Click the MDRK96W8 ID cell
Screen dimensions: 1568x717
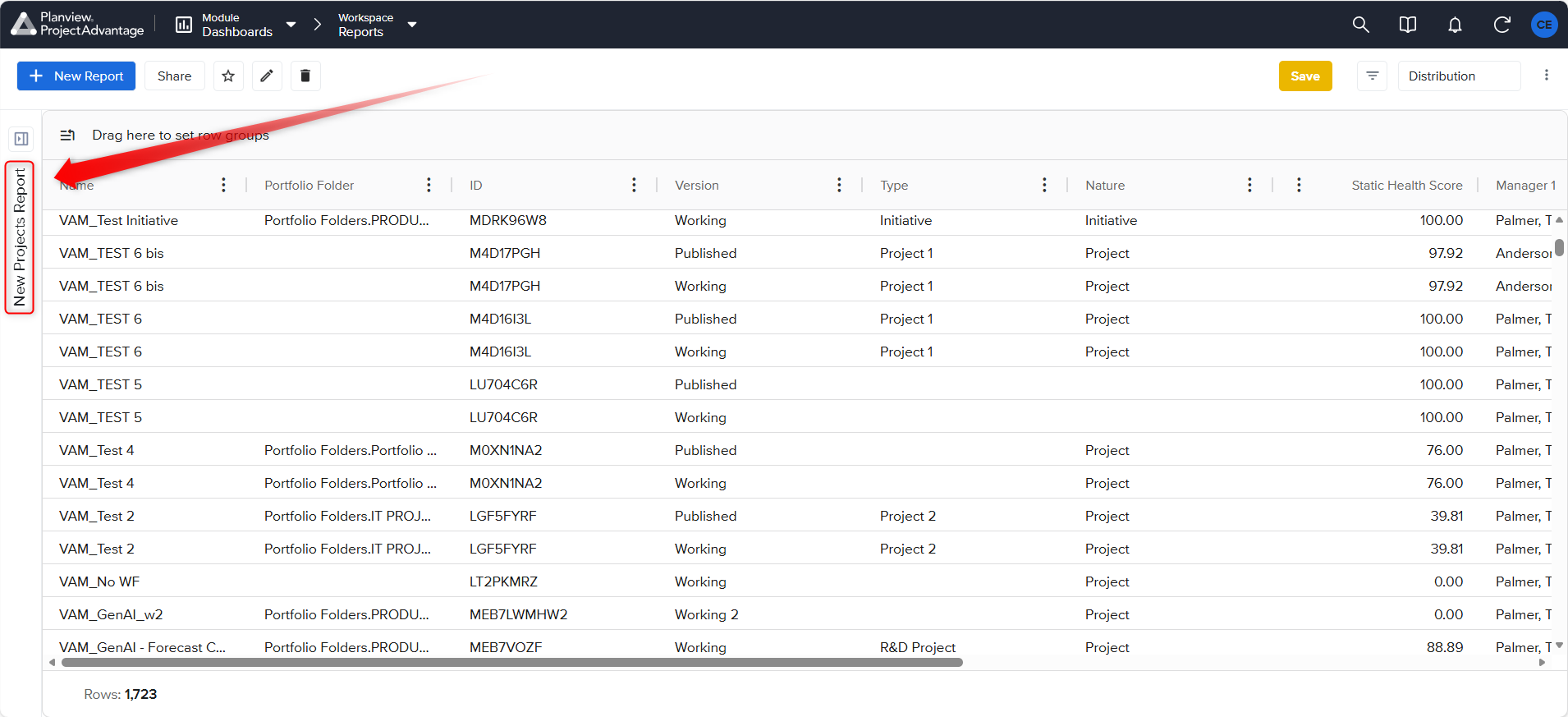(508, 220)
